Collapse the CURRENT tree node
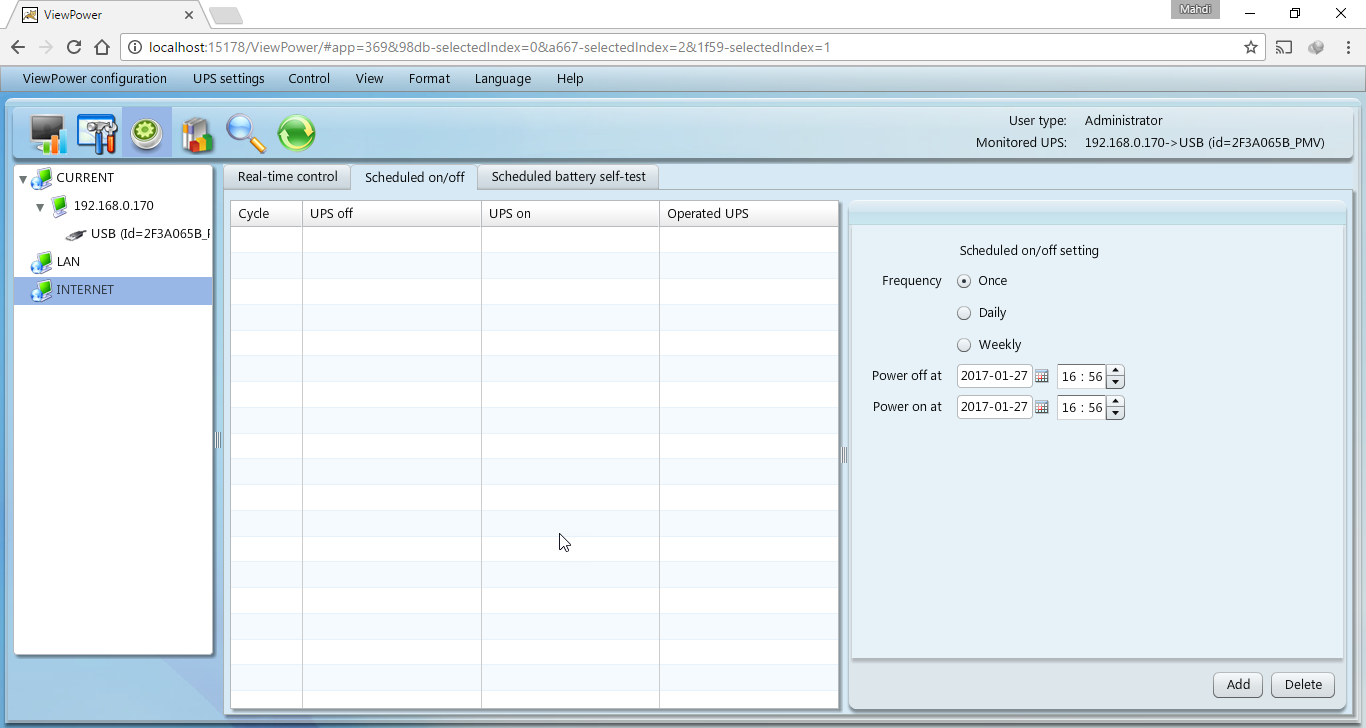Viewport: 1366px width, 728px height. pyautogui.click(x=23, y=179)
